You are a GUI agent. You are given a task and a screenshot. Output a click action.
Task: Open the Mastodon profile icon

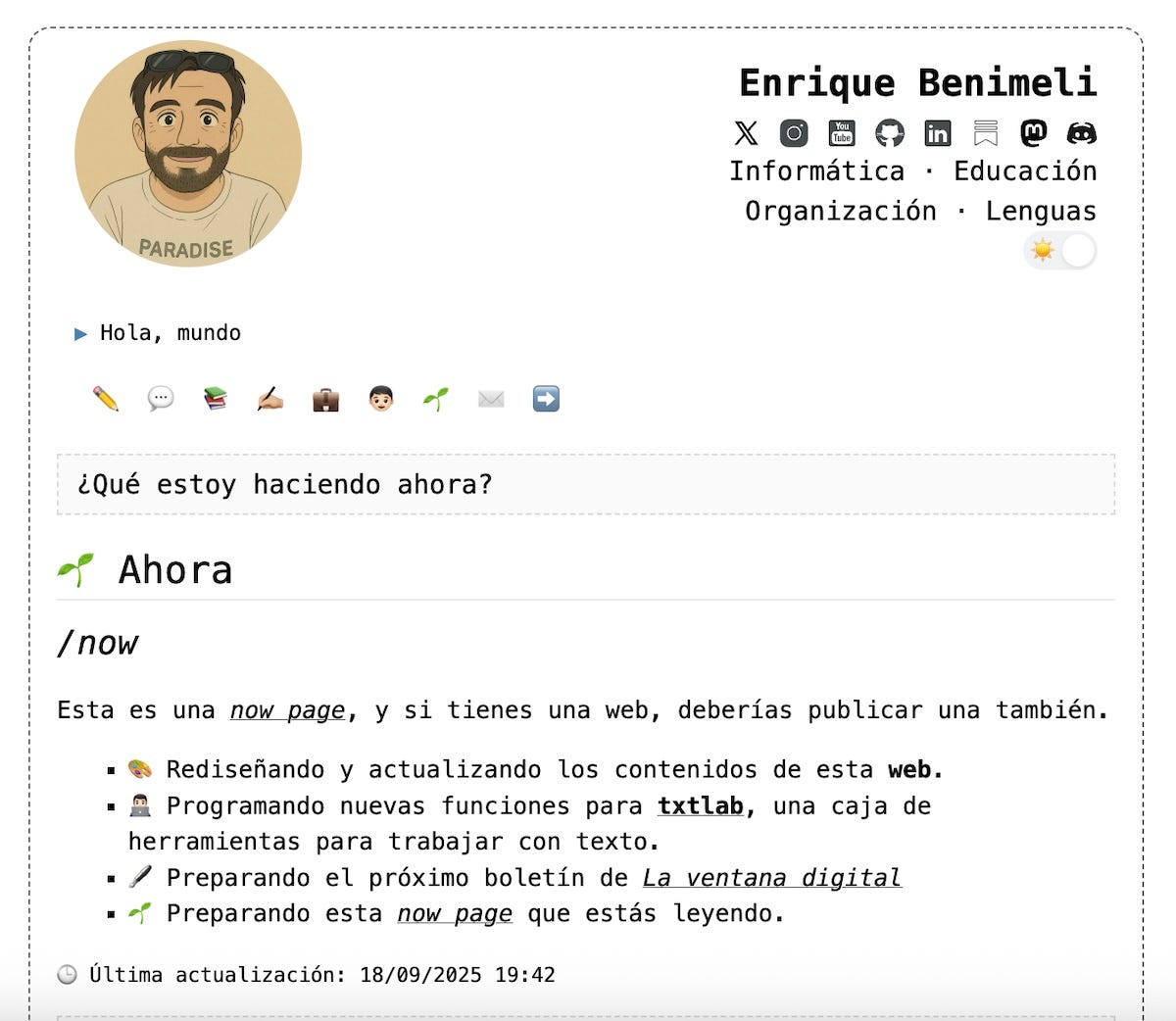coord(1034,132)
